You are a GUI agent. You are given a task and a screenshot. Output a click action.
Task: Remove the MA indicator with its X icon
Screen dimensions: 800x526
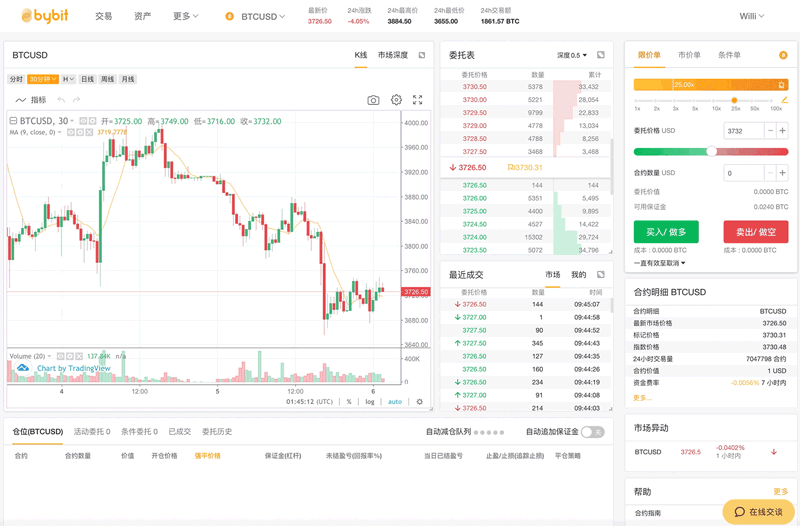(x=89, y=133)
